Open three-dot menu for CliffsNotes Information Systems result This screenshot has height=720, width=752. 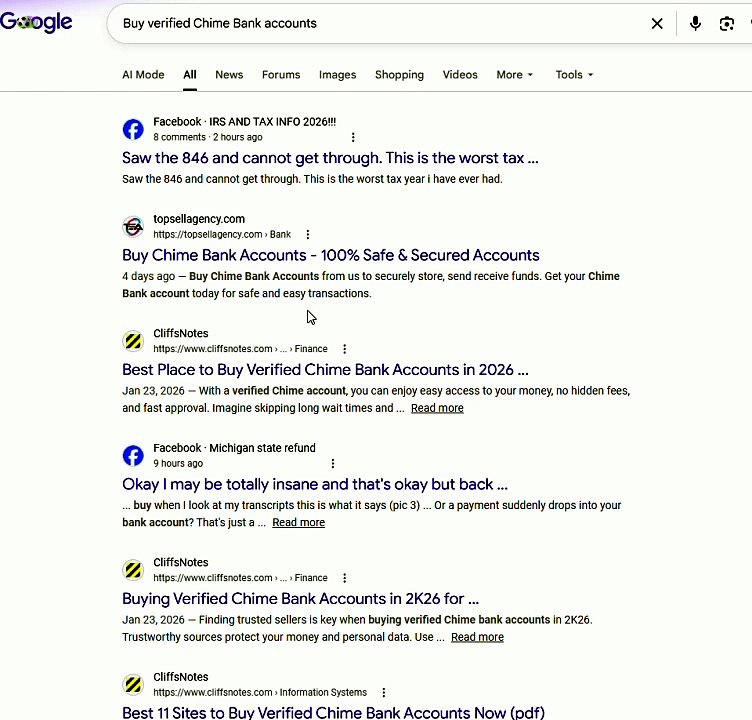[x=383, y=693]
